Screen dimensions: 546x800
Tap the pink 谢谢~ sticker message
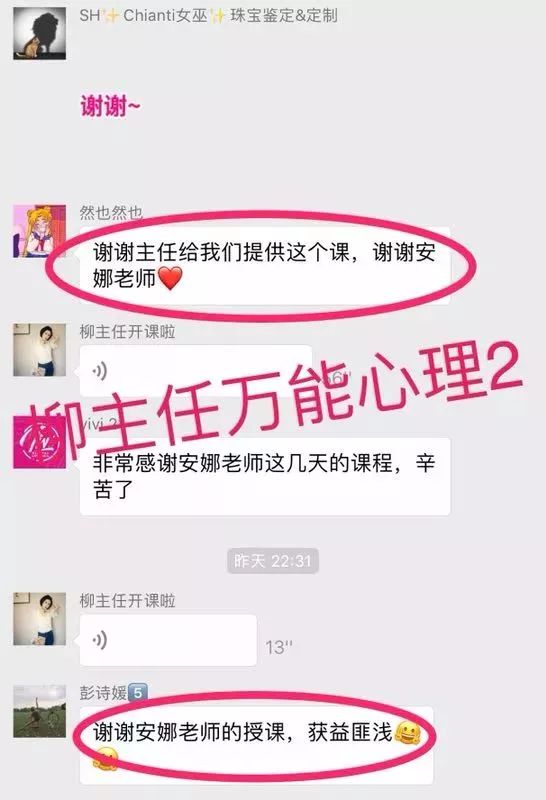coord(110,106)
